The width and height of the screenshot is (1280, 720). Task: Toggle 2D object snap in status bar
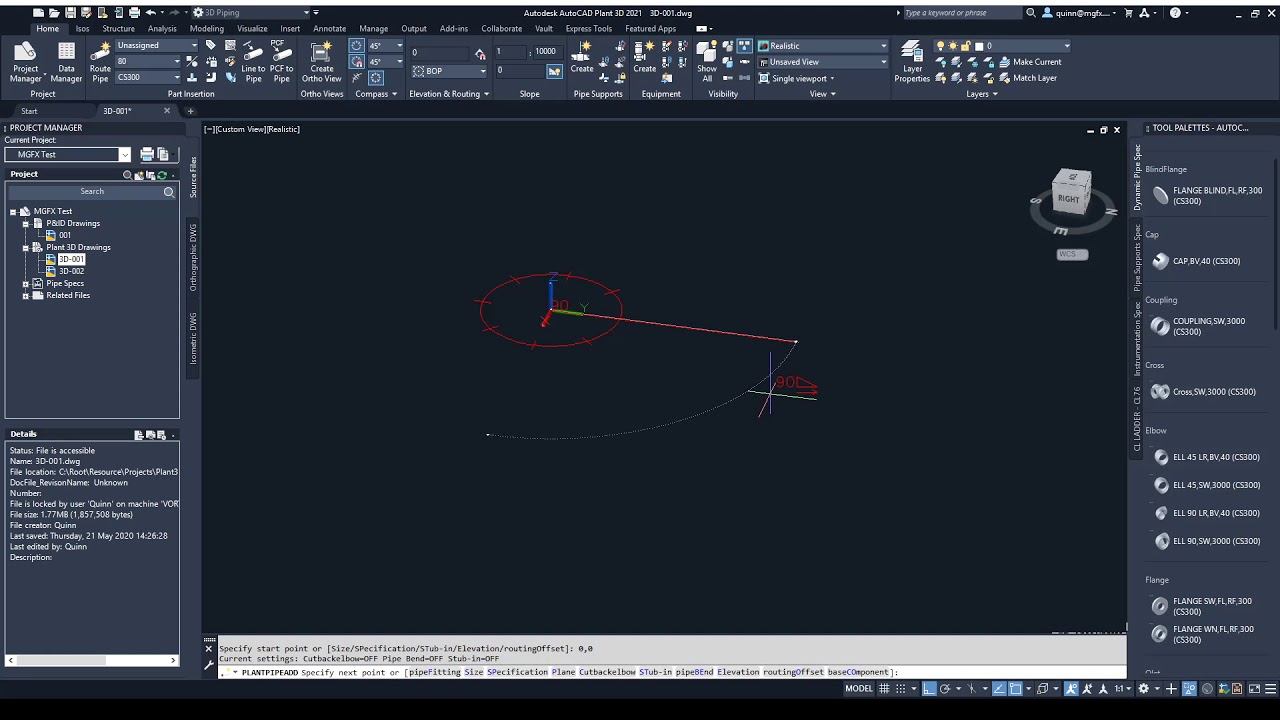tap(1015, 688)
